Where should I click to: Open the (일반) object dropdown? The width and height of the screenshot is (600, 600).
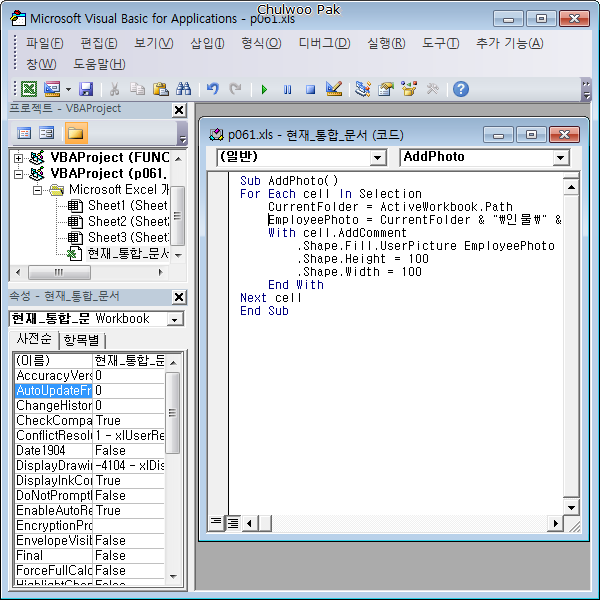coord(377,157)
